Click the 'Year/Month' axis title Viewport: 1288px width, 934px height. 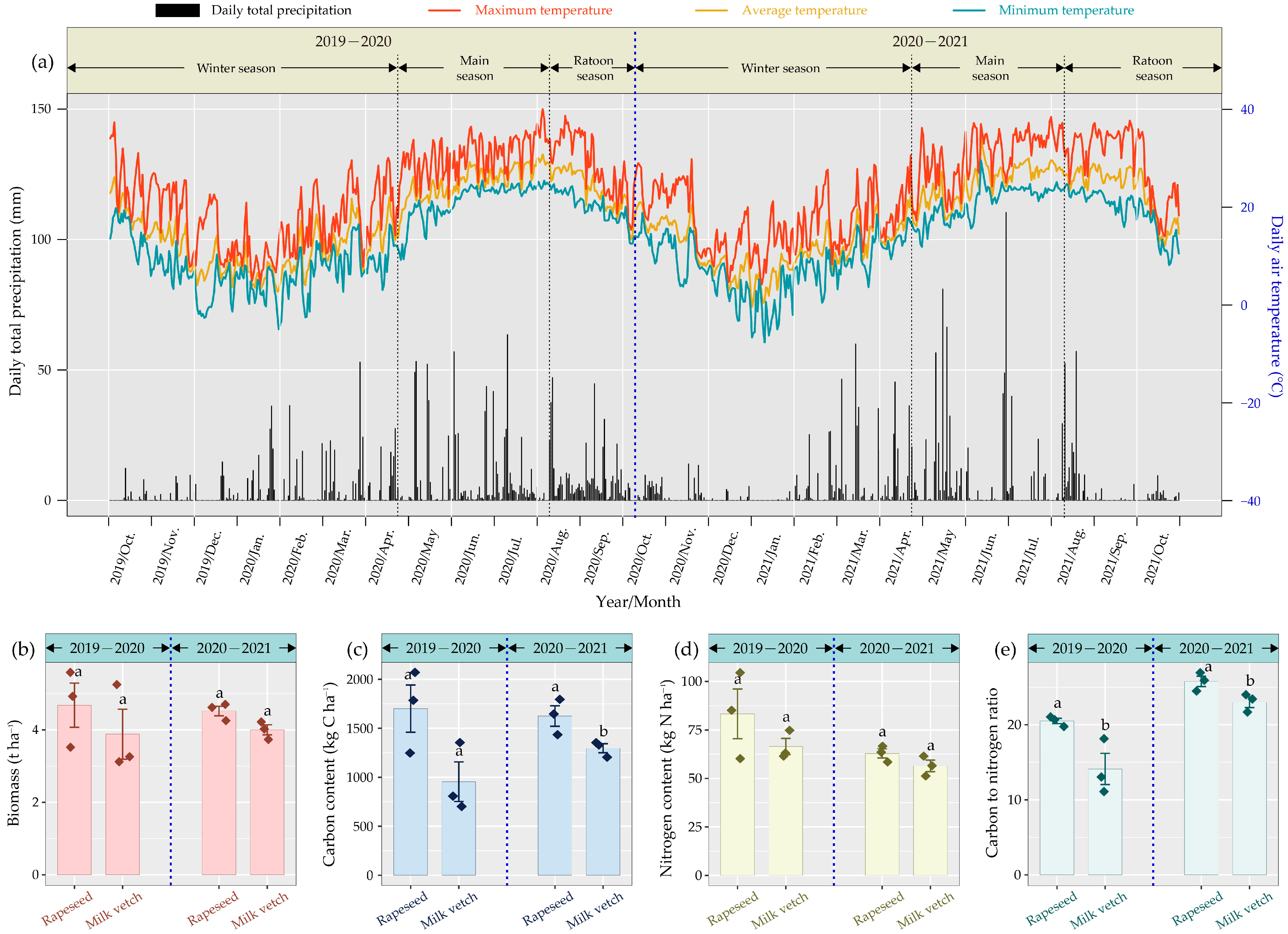(638, 602)
